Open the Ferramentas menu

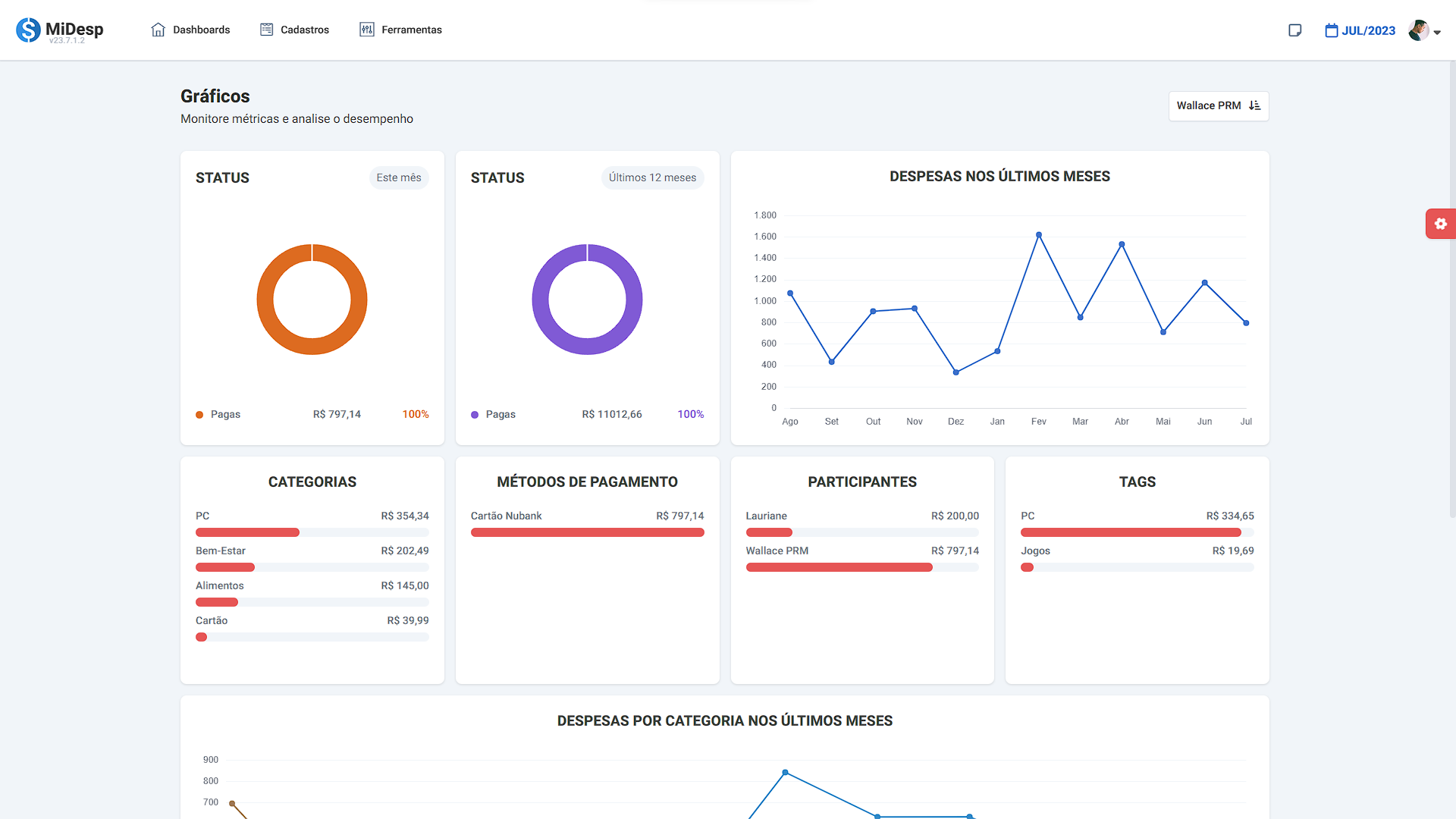(411, 30)
